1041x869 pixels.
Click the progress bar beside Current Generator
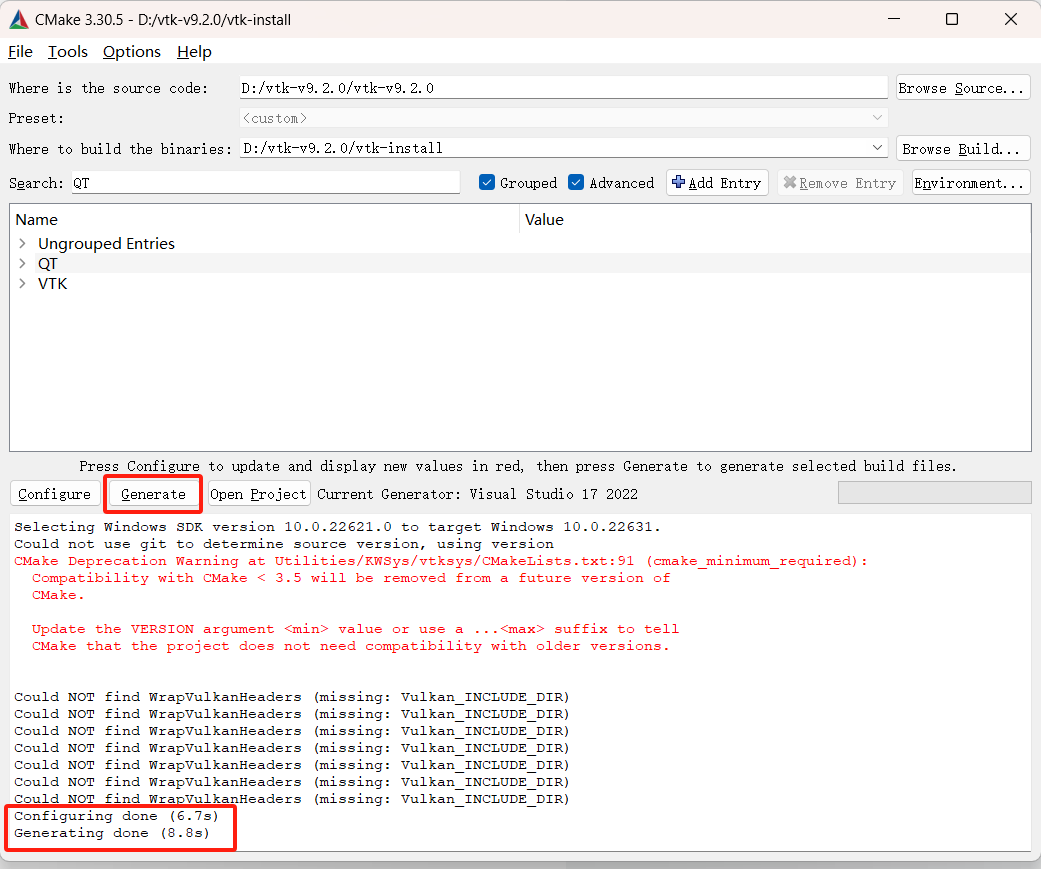(x=933, y=492)
